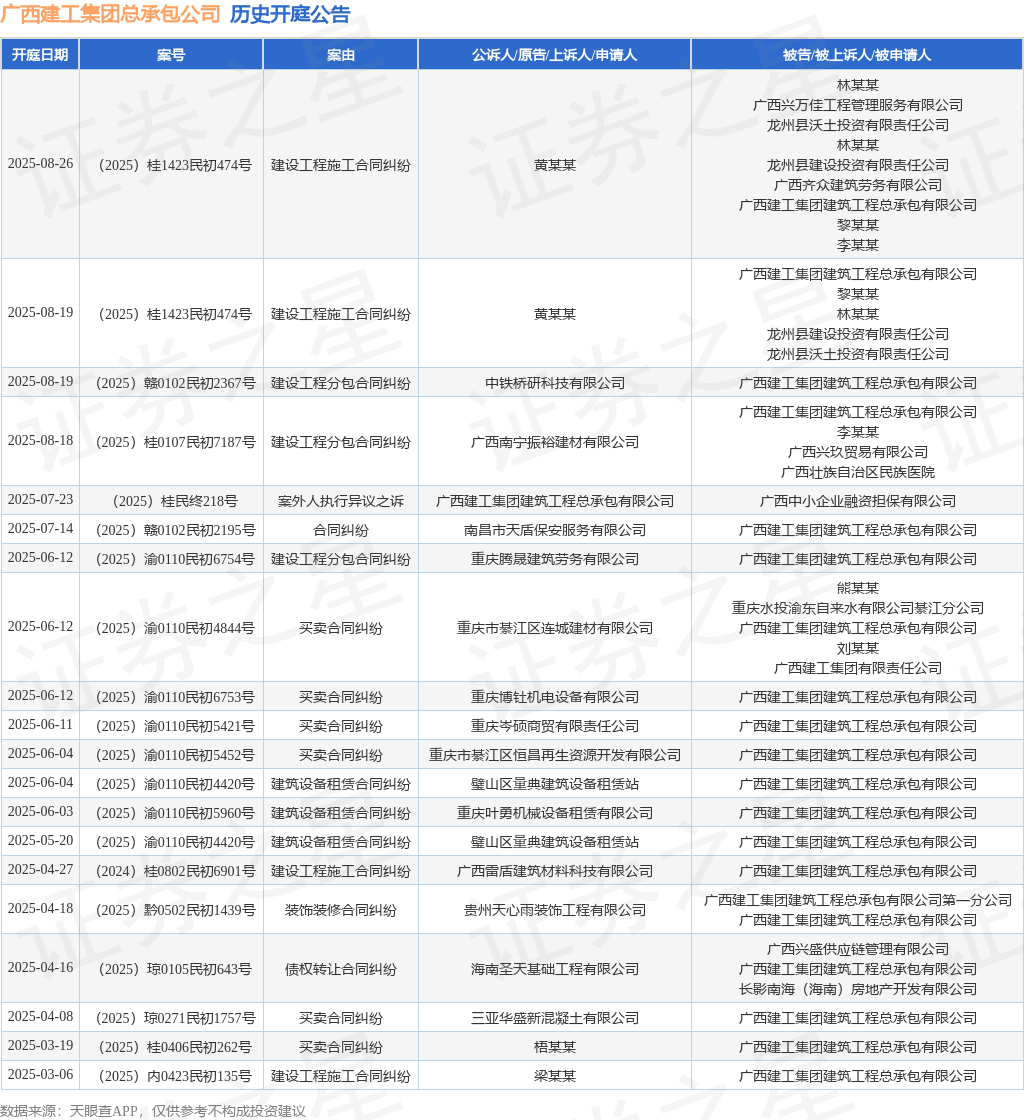Click plaintiff 南昌市天盾保安服务有限公司
1024x1120 pixels.
click(555, 530)
